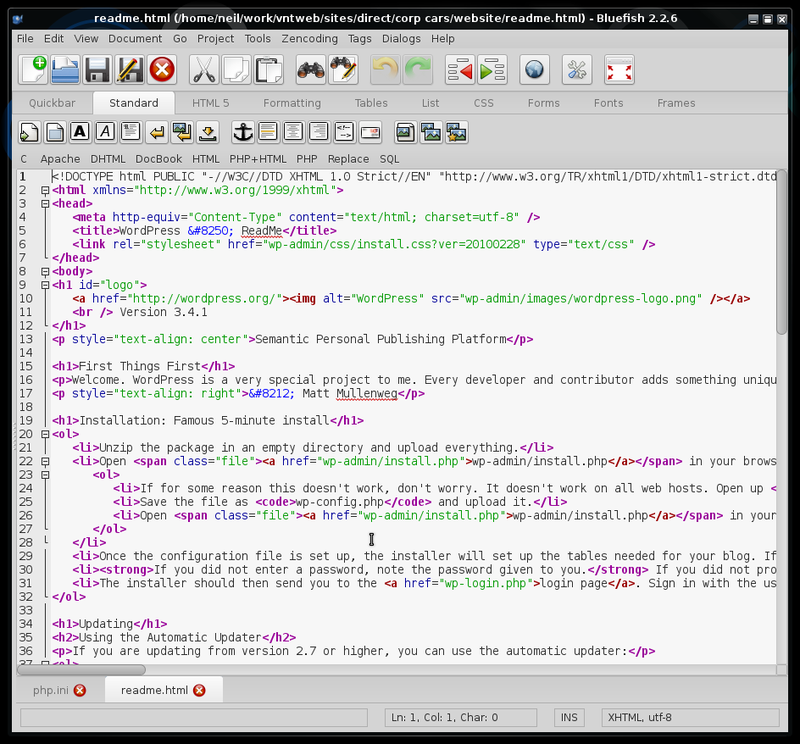Screen dimensions: 800x744
Task: Indent with the green right arrow icon
Action: pyautogui.click(x=493, y=70)
